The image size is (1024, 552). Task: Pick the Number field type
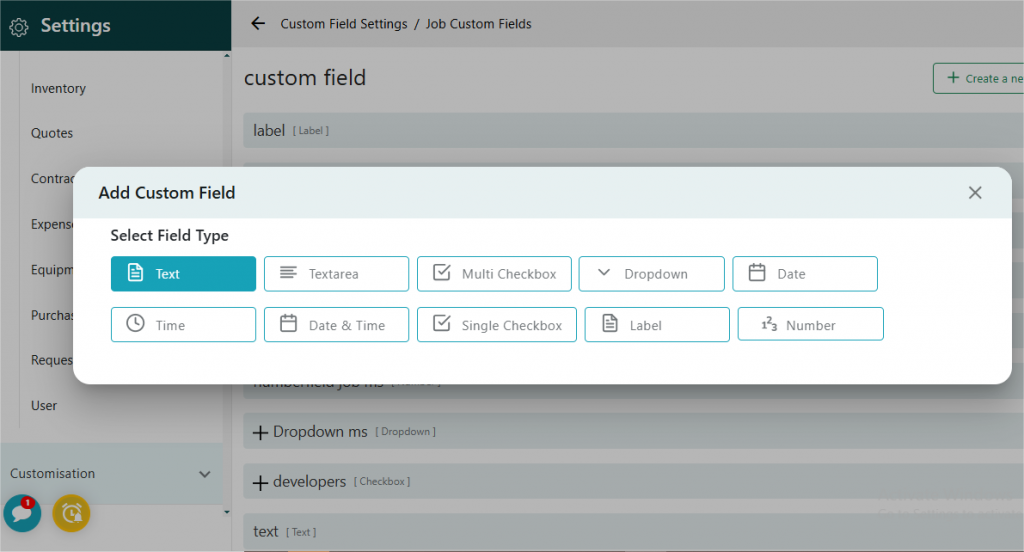point(810,325)
